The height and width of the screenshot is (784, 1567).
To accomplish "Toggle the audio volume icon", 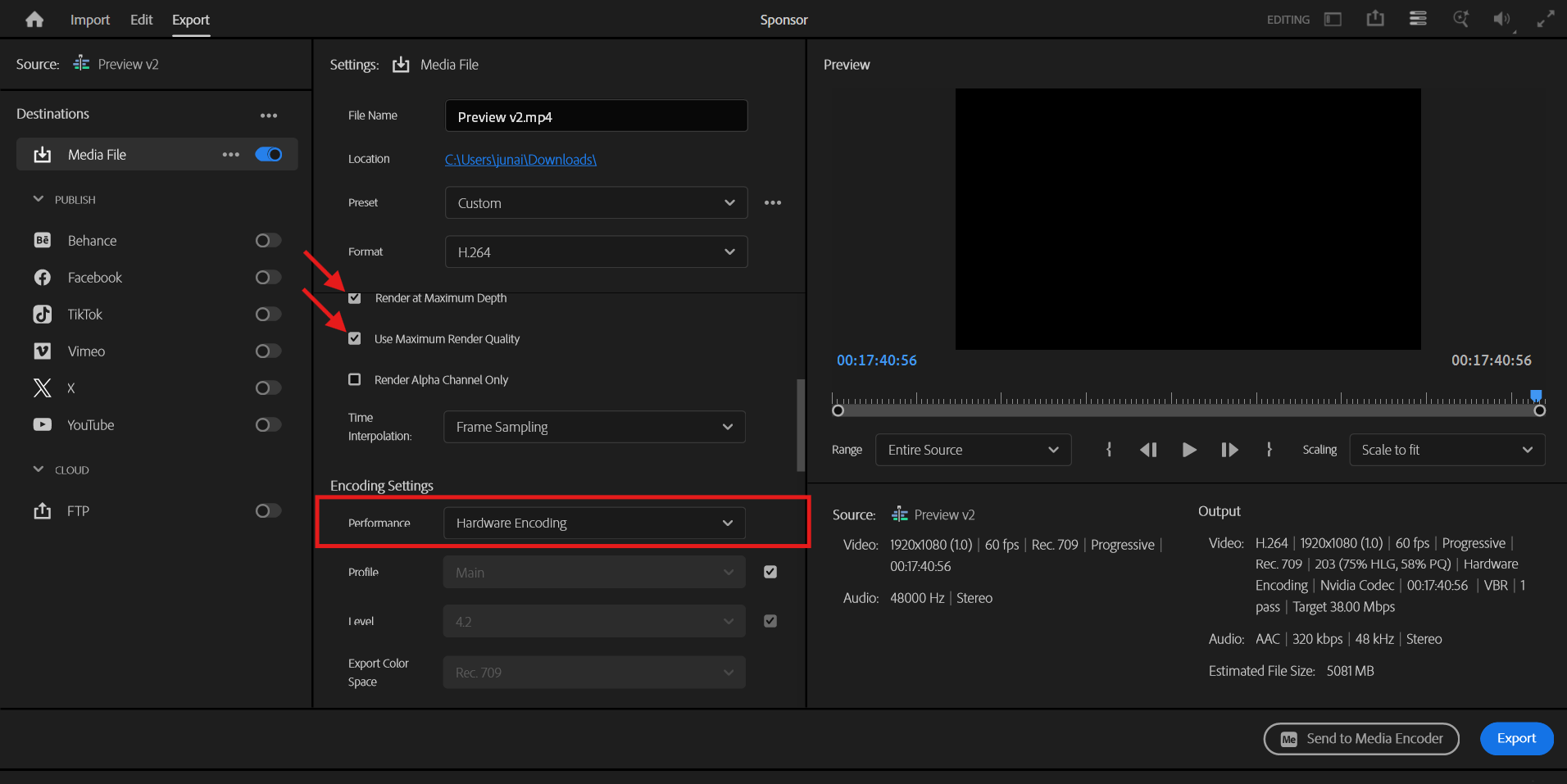I will (1502, 19).
